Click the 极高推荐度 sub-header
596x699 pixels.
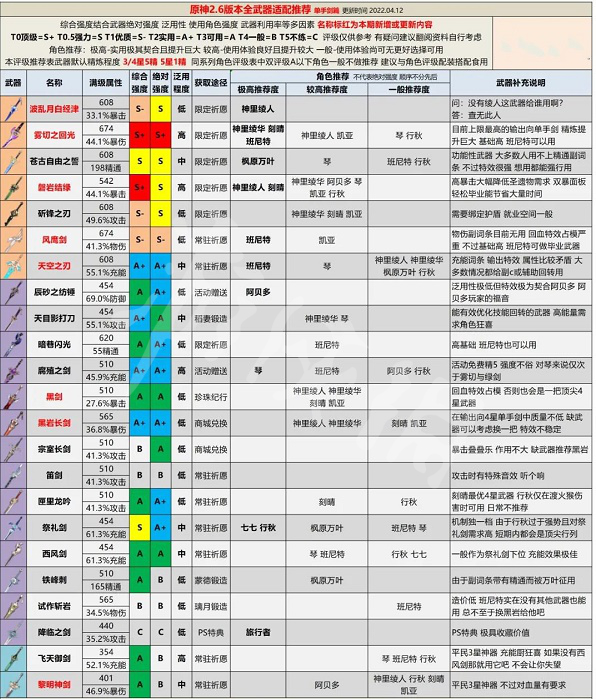pyautogui.click(x=258, y=90)
